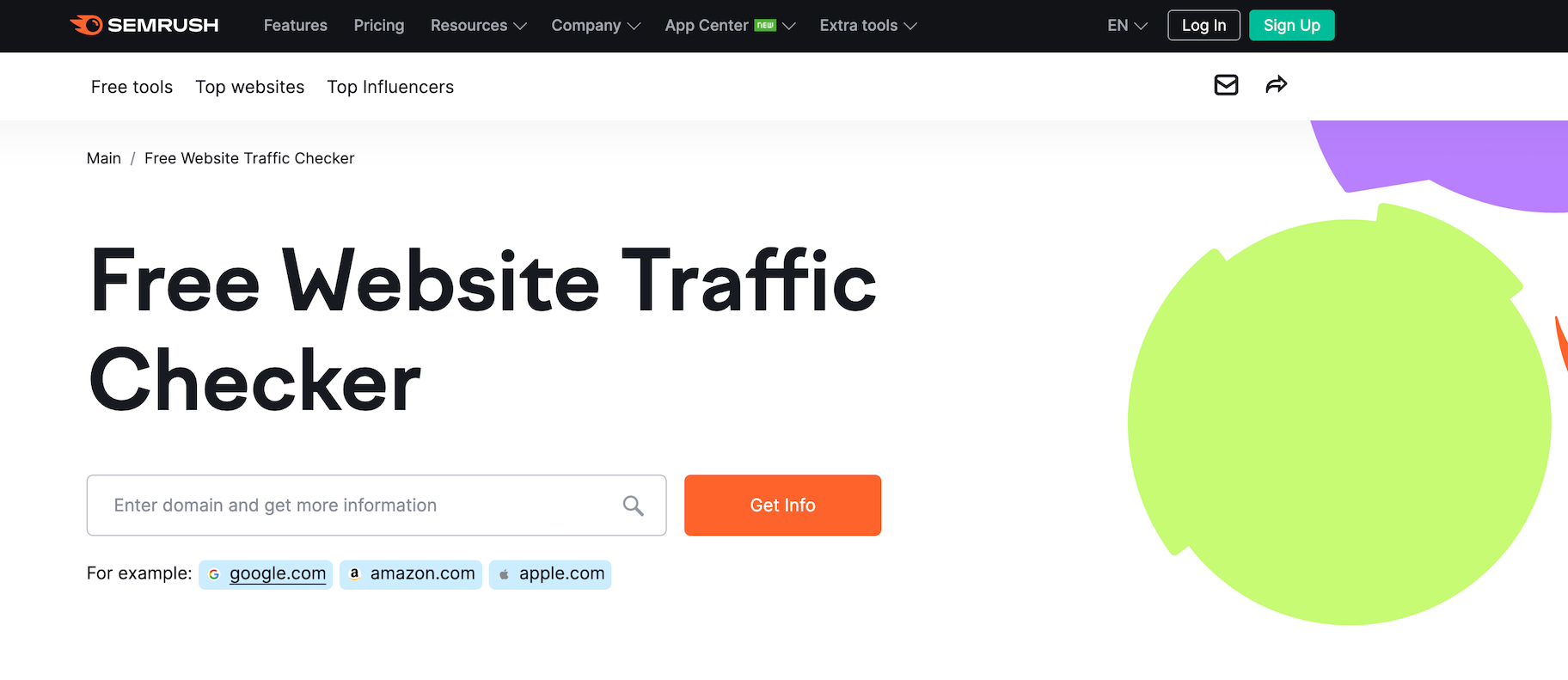The width and height of the screenshot is (1568, 680).
Task: Click the magnifying glass search icon
Action: [x=633, y=505]
